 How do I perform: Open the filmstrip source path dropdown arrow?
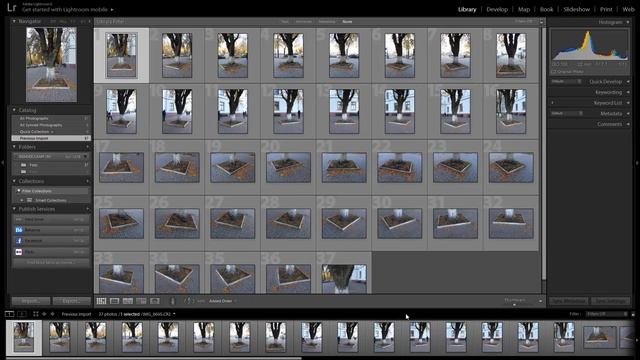coord(174,314)
